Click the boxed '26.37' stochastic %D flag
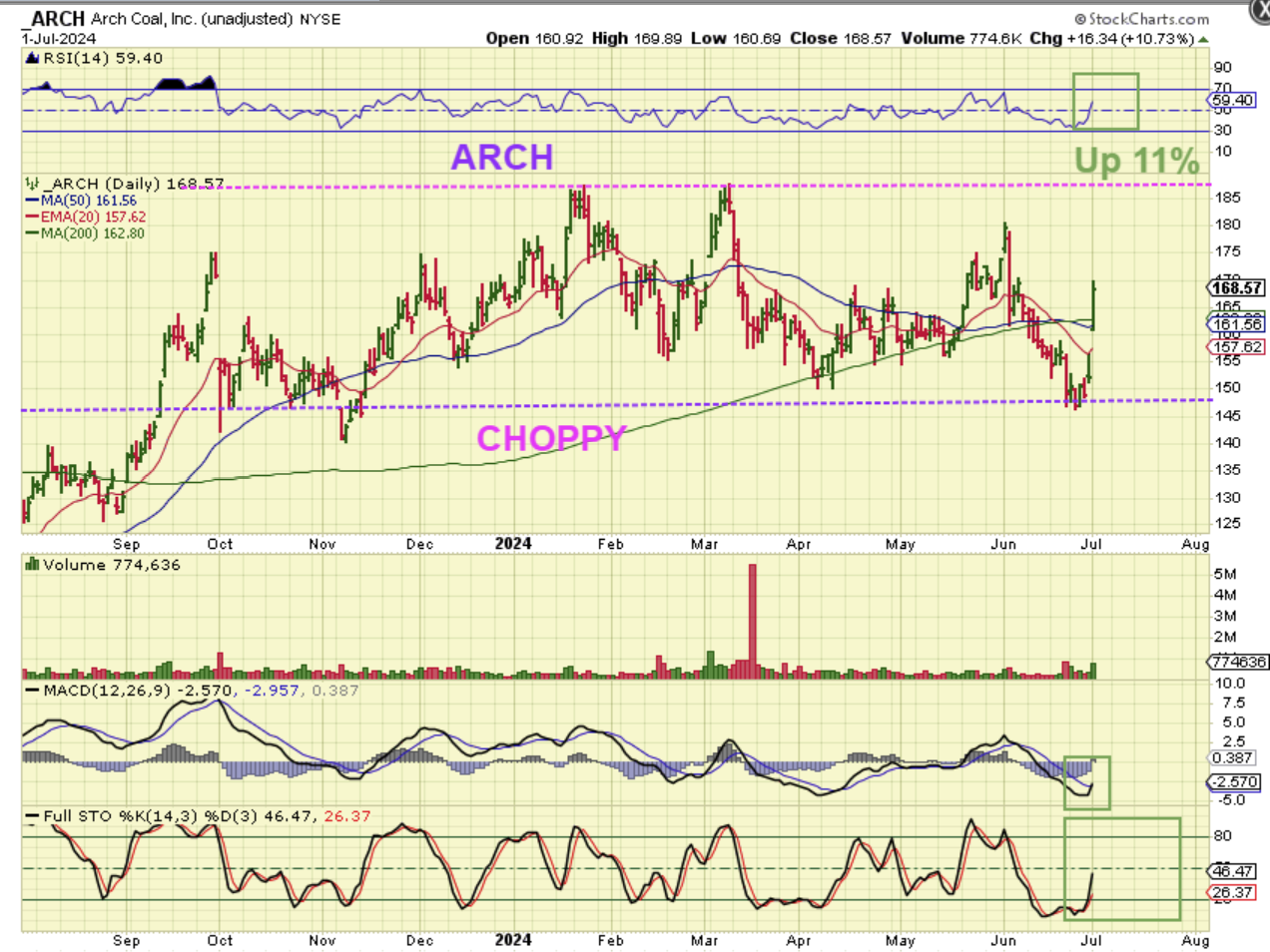Screen dimensions: 1270x952 point(1233,893)
